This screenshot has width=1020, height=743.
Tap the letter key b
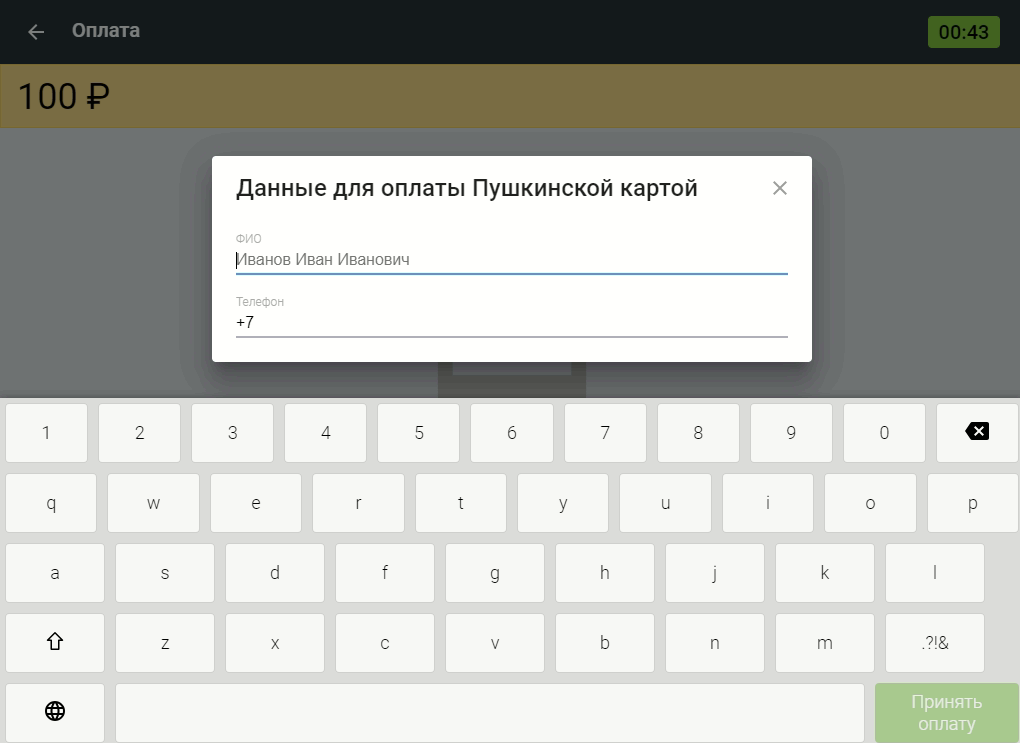point(604,643)
